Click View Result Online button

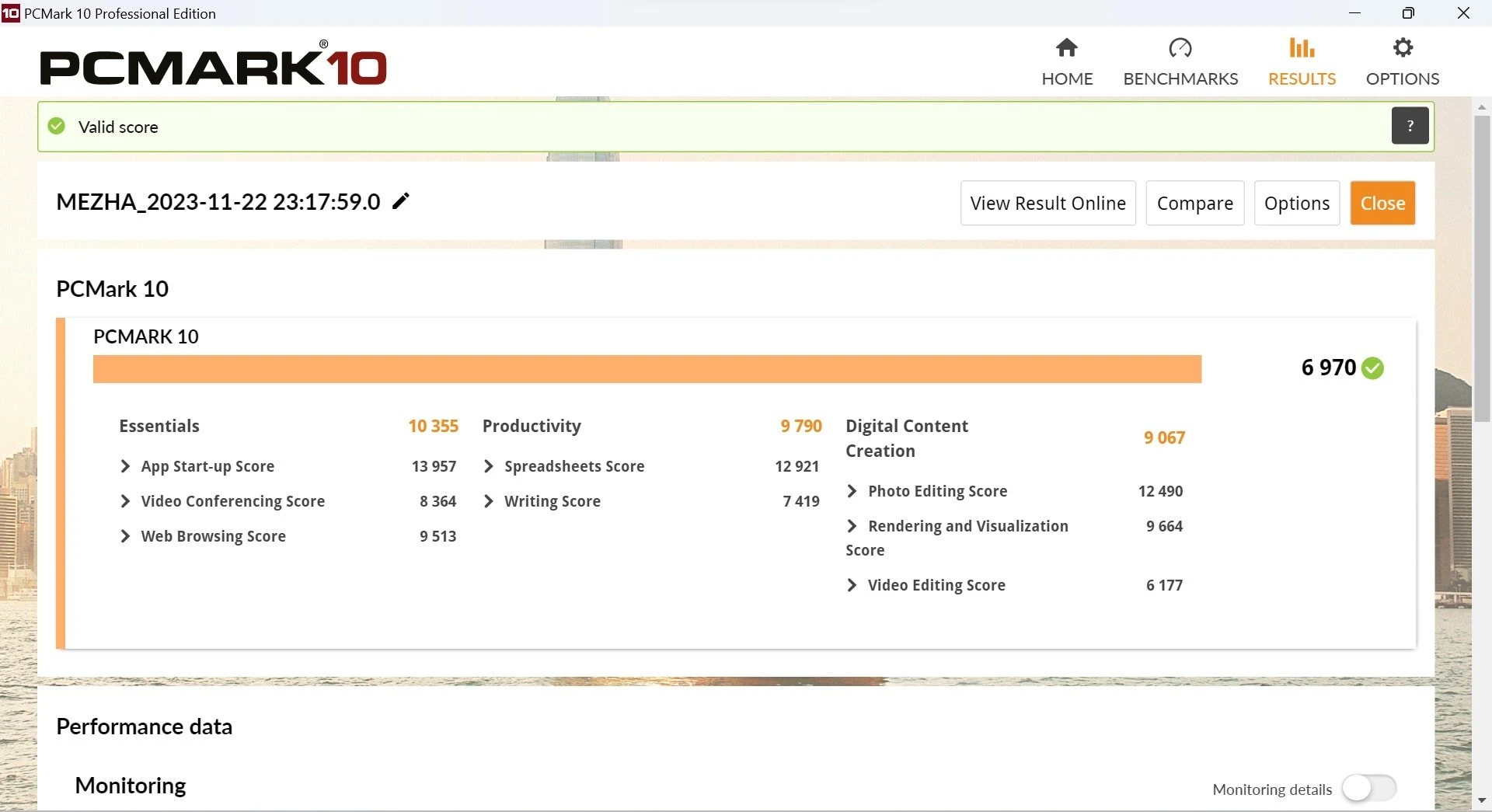(1048, 203)
